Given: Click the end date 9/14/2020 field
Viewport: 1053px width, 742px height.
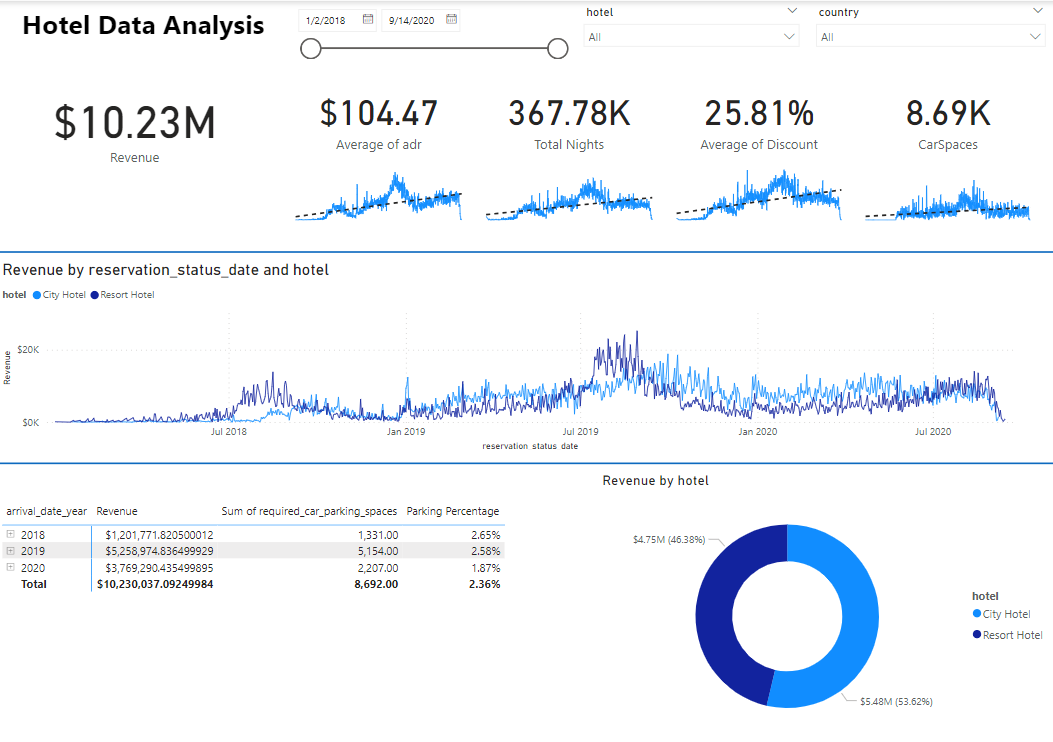Looking at the screenshot, I should [411, 20].
